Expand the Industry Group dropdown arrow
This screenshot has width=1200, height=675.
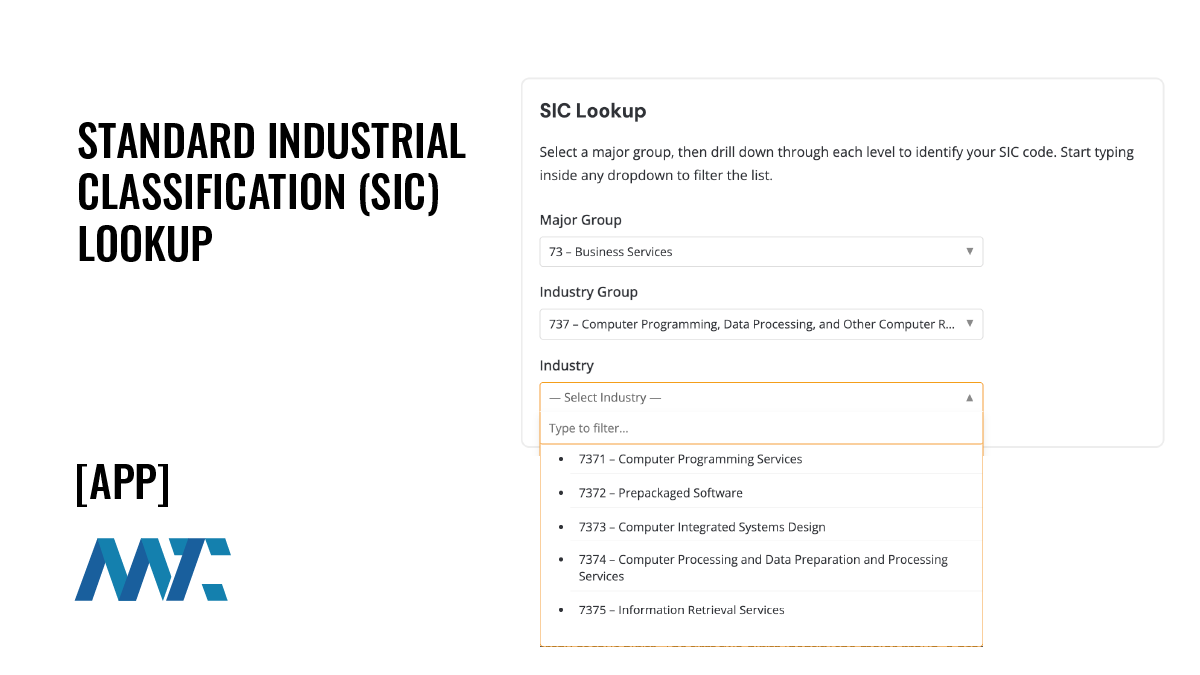pyautogui.click(x=969, y=324)
